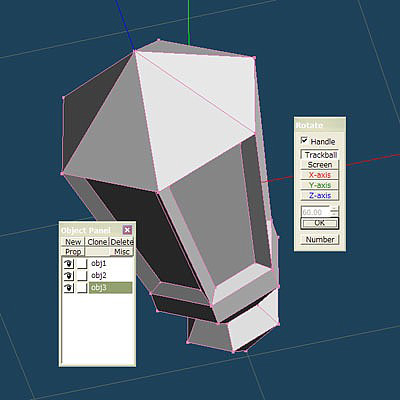Check the lock box beside obj2
Screen dimensions: 400x400
[x=82, y=276]
